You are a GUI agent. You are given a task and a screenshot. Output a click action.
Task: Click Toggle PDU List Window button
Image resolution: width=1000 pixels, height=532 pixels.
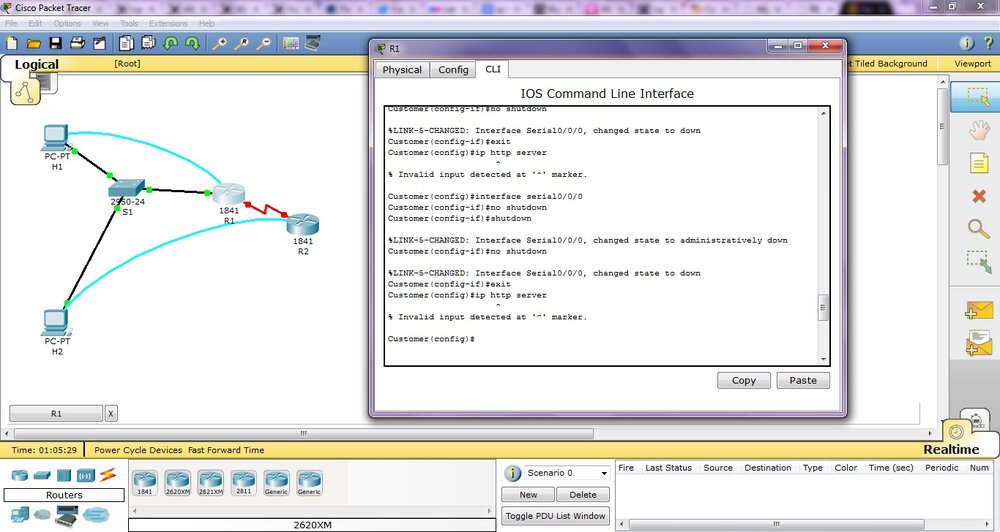pyautogui.click(x=555, y=515)
